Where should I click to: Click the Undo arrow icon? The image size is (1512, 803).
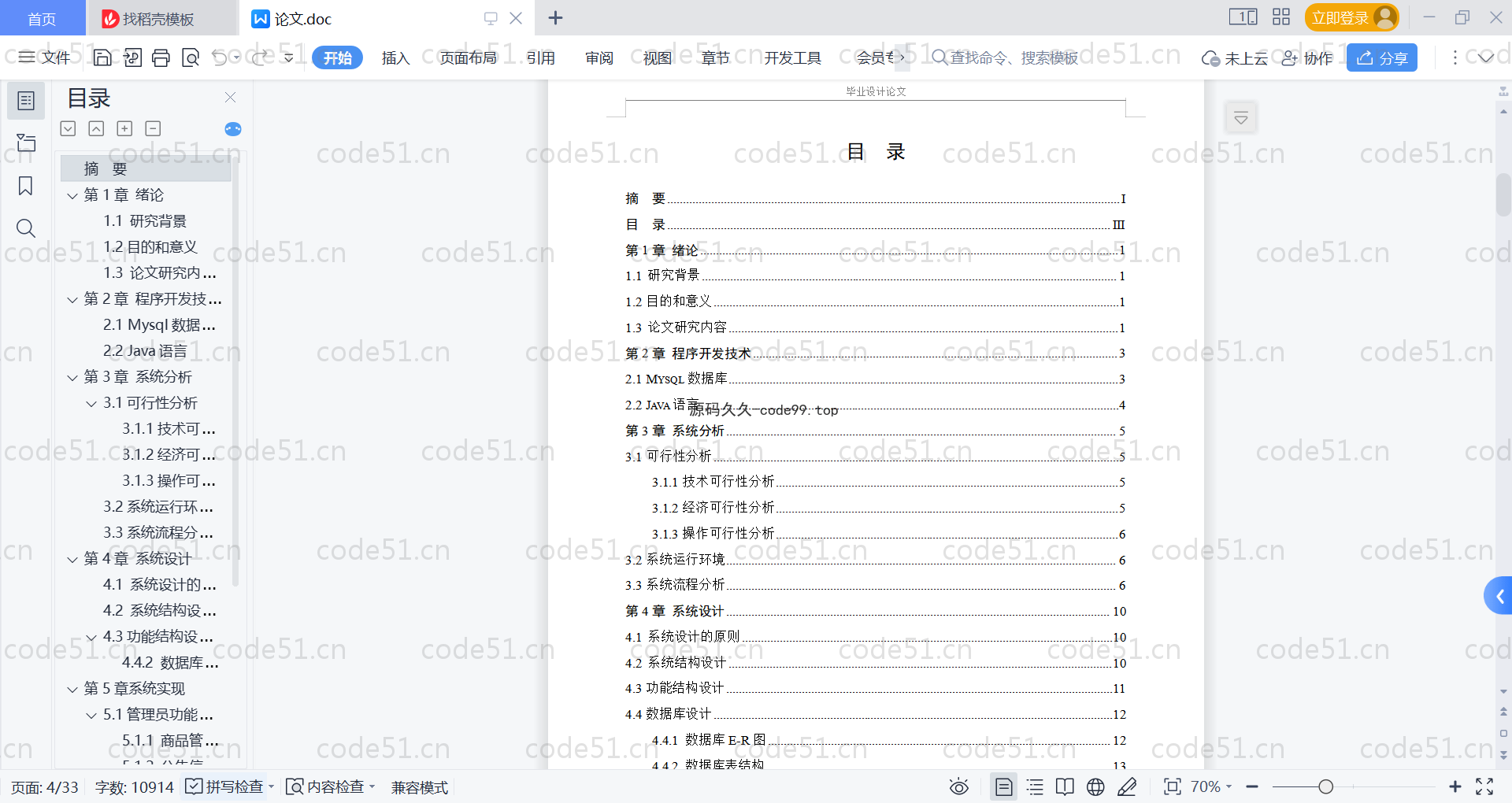tap(220, 57)
